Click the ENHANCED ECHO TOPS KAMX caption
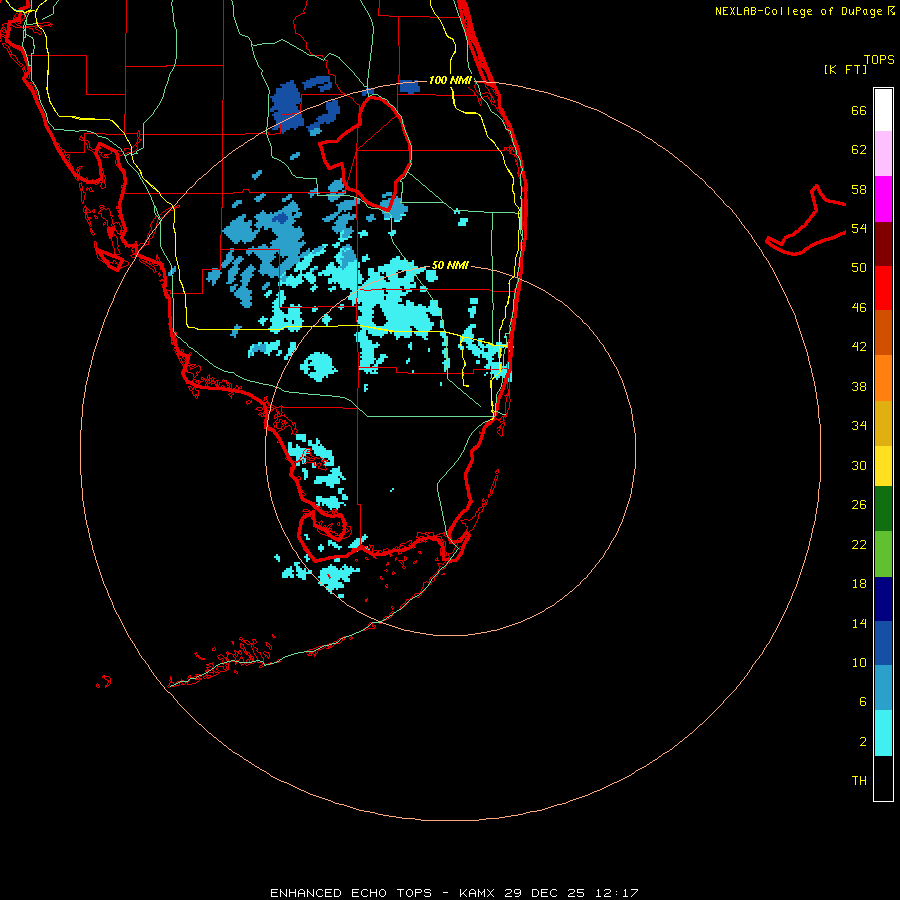This screenshot has height=900, width=900. 454,893
